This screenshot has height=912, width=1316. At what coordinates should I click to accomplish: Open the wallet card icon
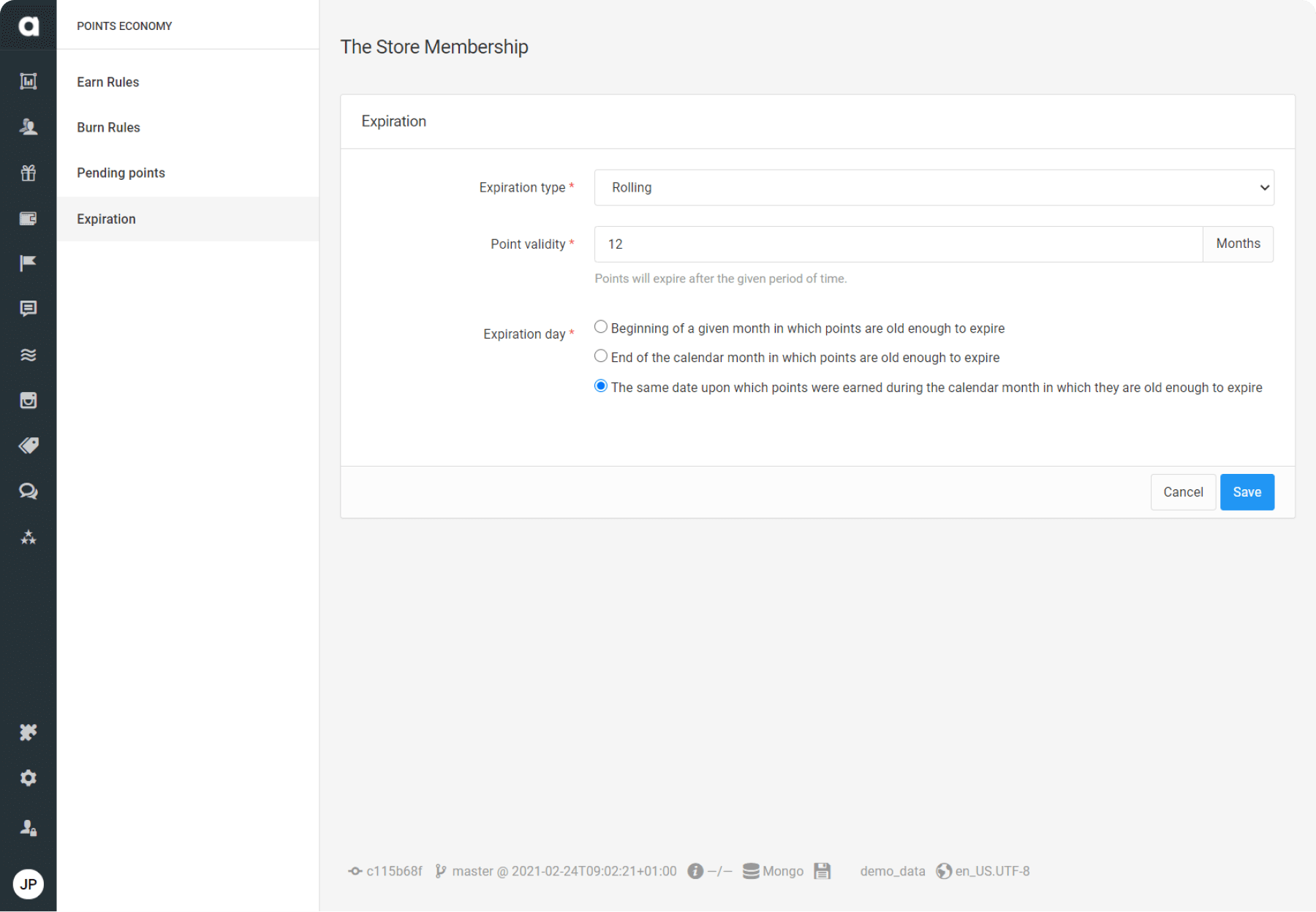[x=28, y=219]
